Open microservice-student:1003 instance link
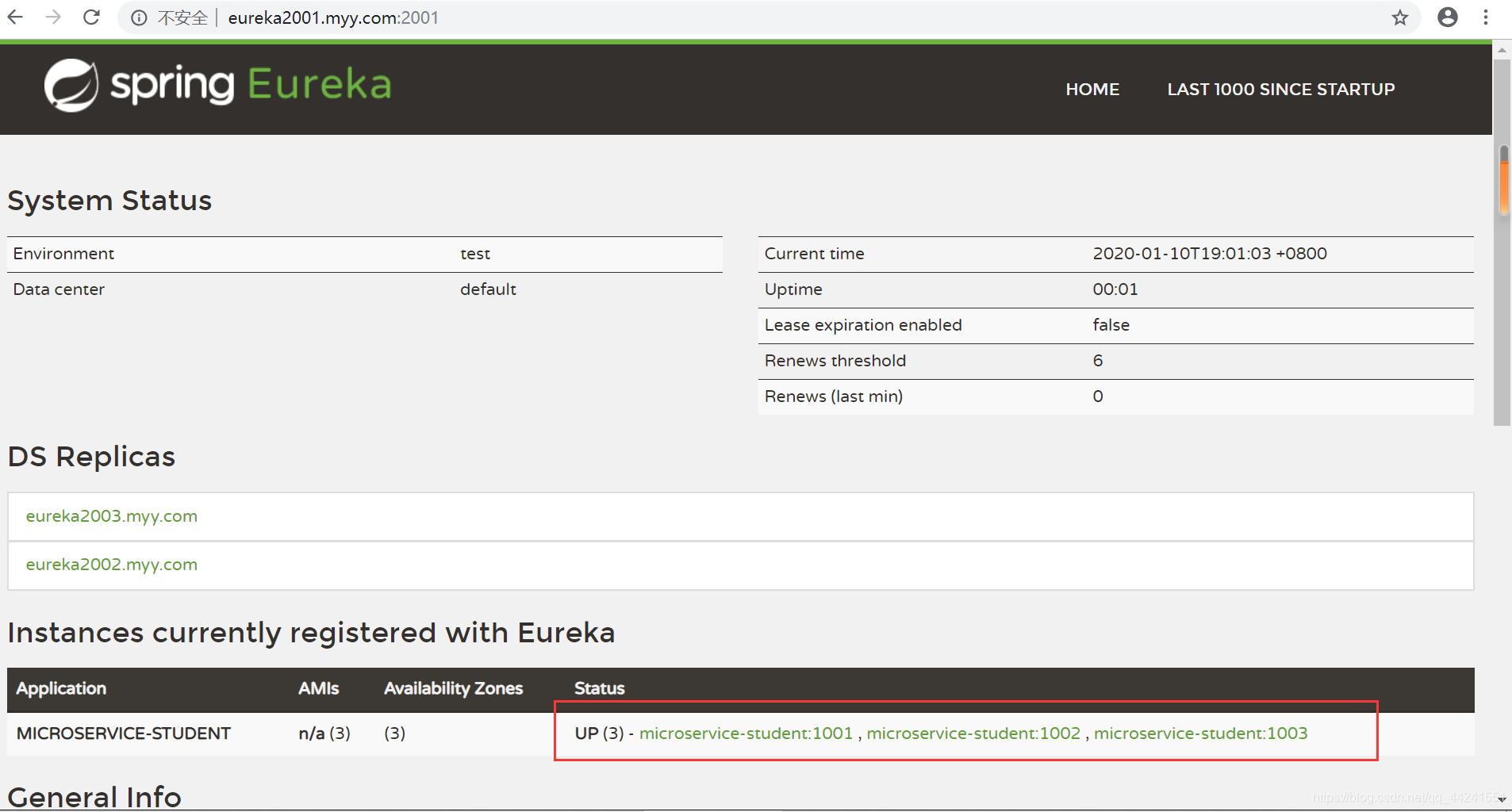This screenshot has height=812, width=1512. click(1200, 733)
